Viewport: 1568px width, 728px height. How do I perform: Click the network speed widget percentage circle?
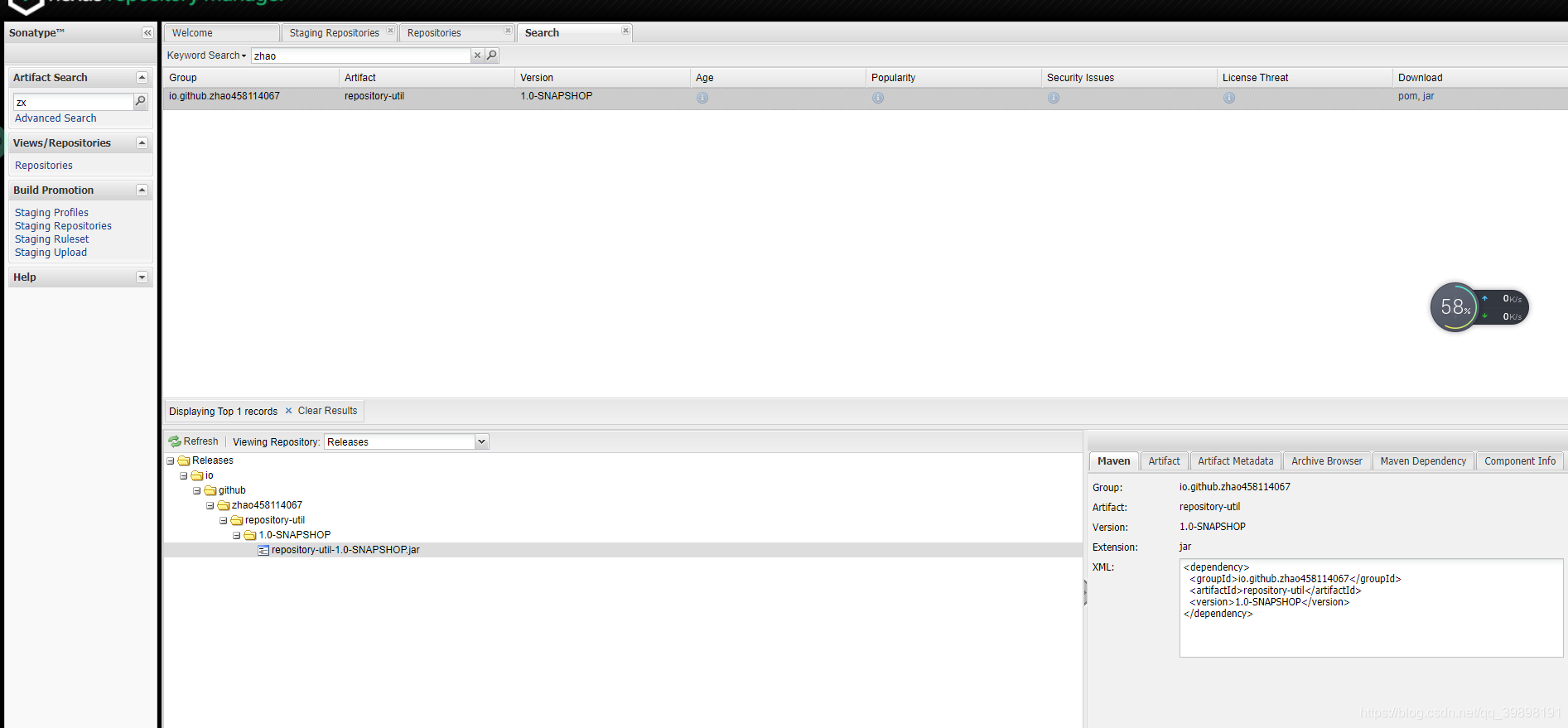pos(1455,307)
